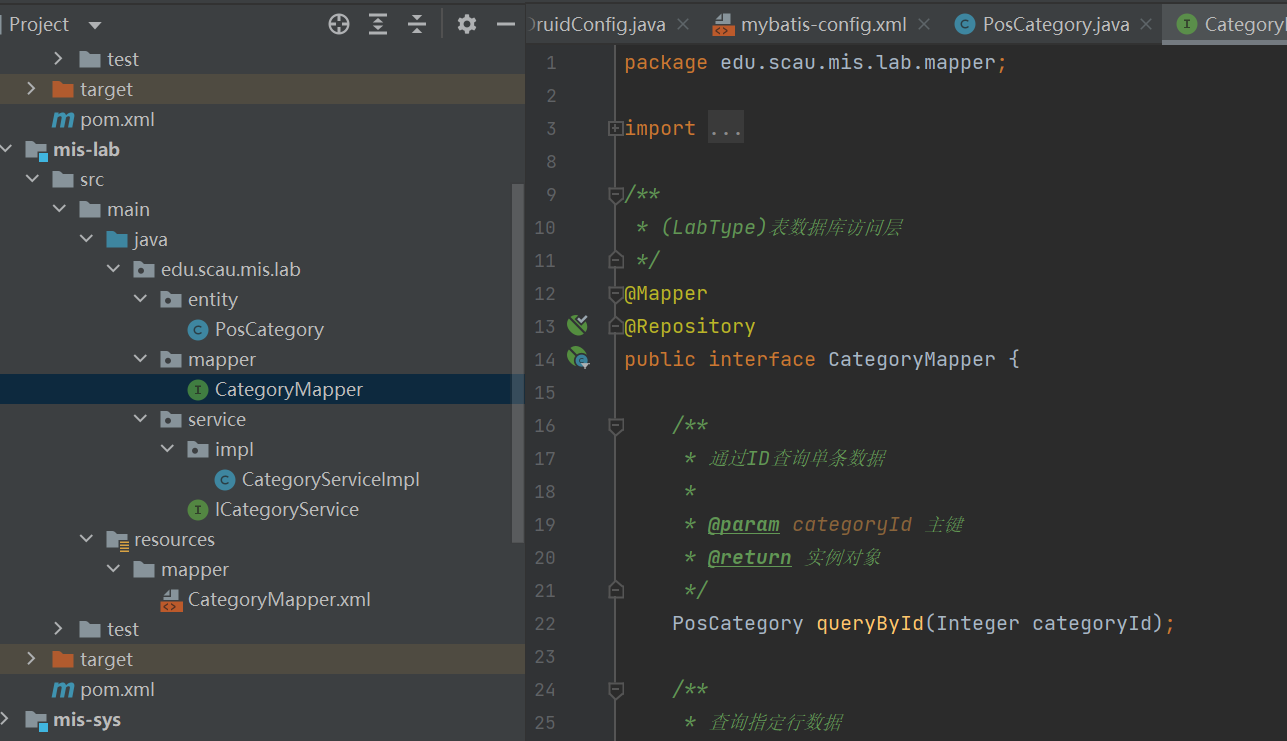Select CategoryMapper interface in project tree
The image size is (1287, 741).
(289, 389)
